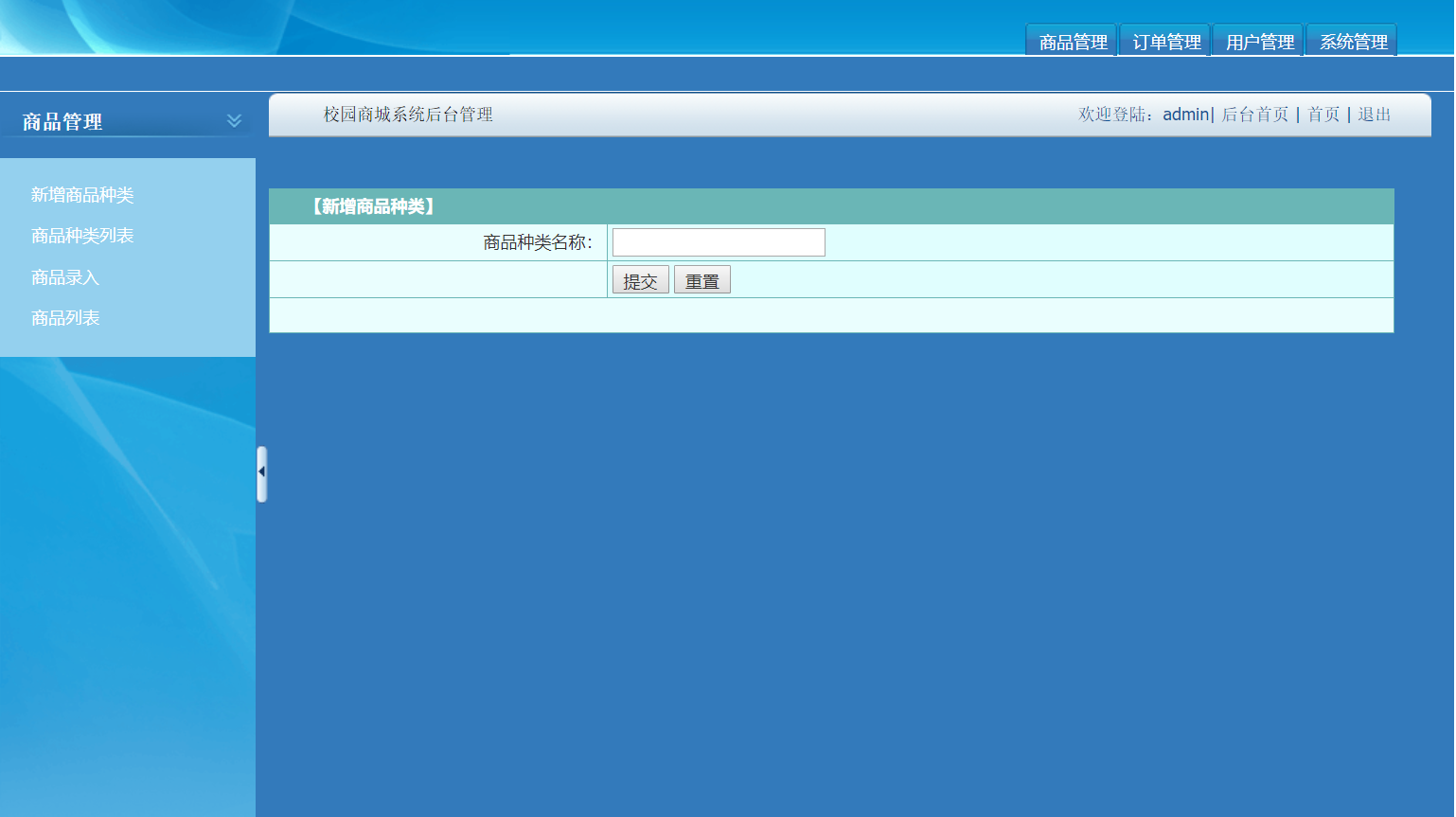Click the 商品管理 sidebar heading
Viewport: 1456px width, 817px height.
pos(62,121)
